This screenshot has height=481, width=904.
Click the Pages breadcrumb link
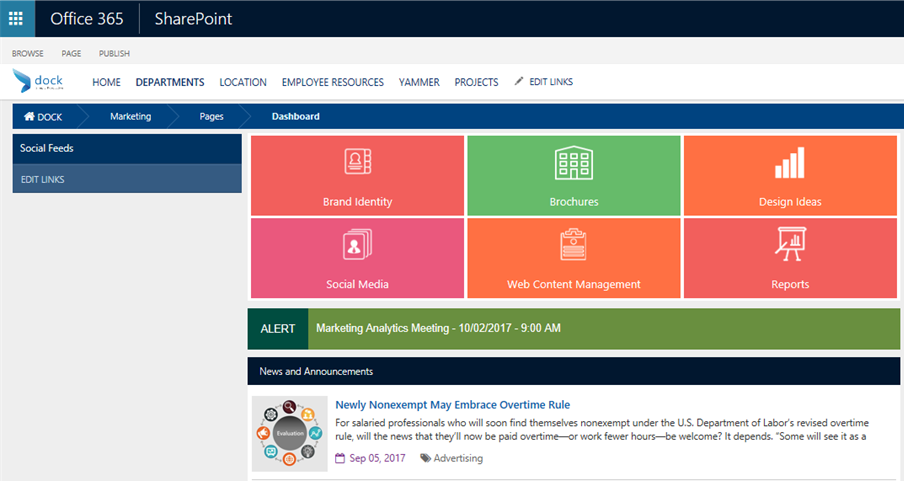[212, 117]
